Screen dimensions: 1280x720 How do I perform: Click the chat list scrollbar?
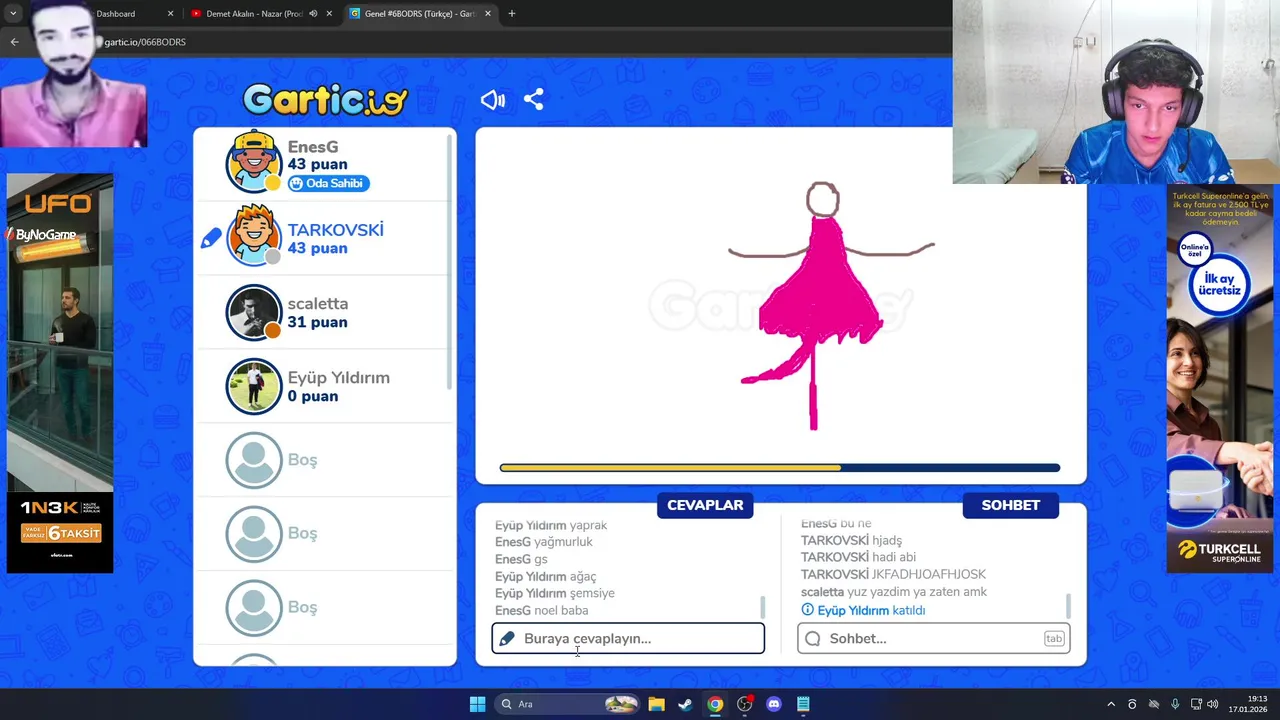click(x=1069, y=606)
